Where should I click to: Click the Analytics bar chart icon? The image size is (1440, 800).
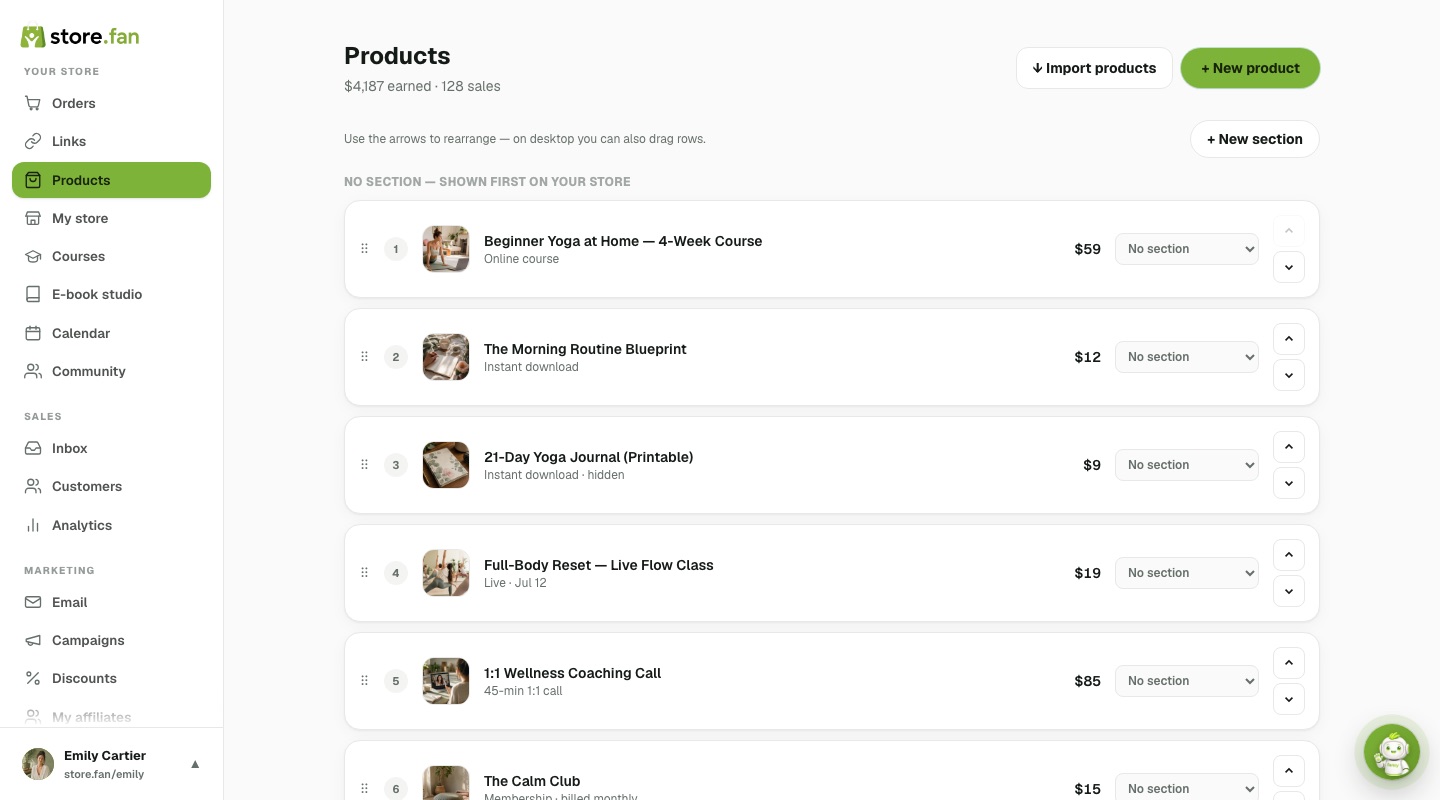[x=33, y=525]
